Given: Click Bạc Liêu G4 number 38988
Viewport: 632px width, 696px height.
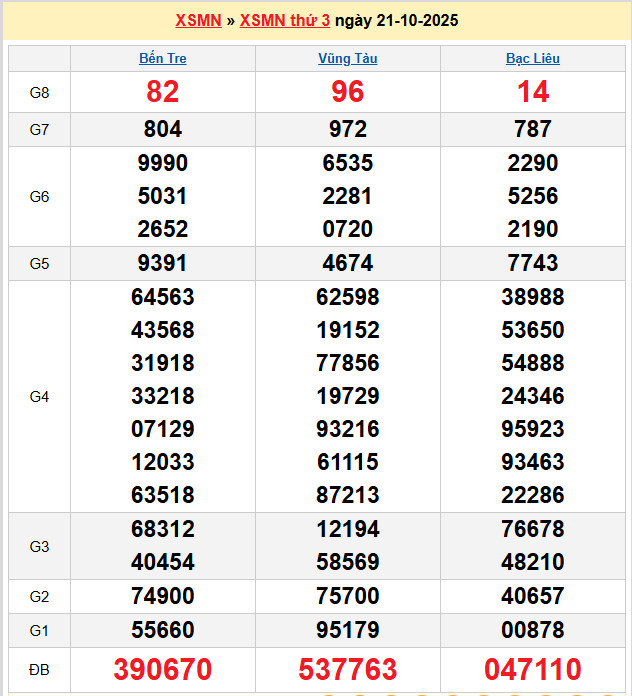Looking at the screenshot, I should click(x=533, y=297).
